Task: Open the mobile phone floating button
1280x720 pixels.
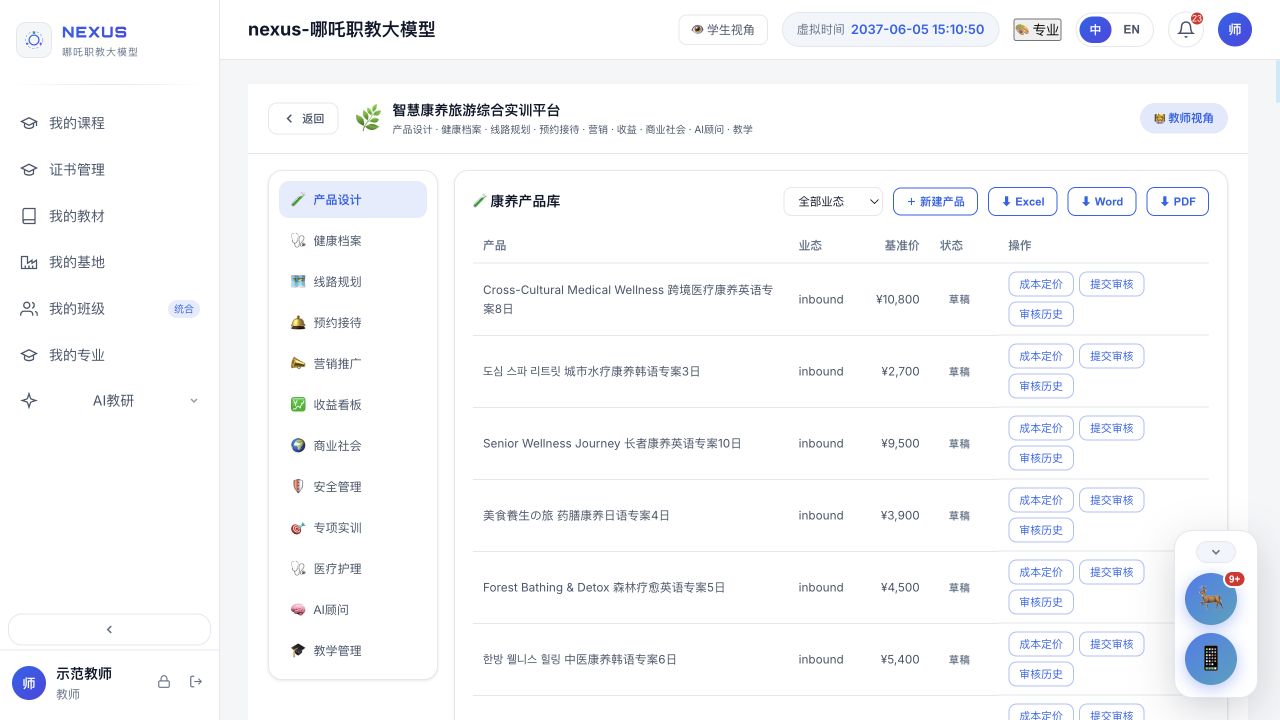Action: tap(1211, 658)
